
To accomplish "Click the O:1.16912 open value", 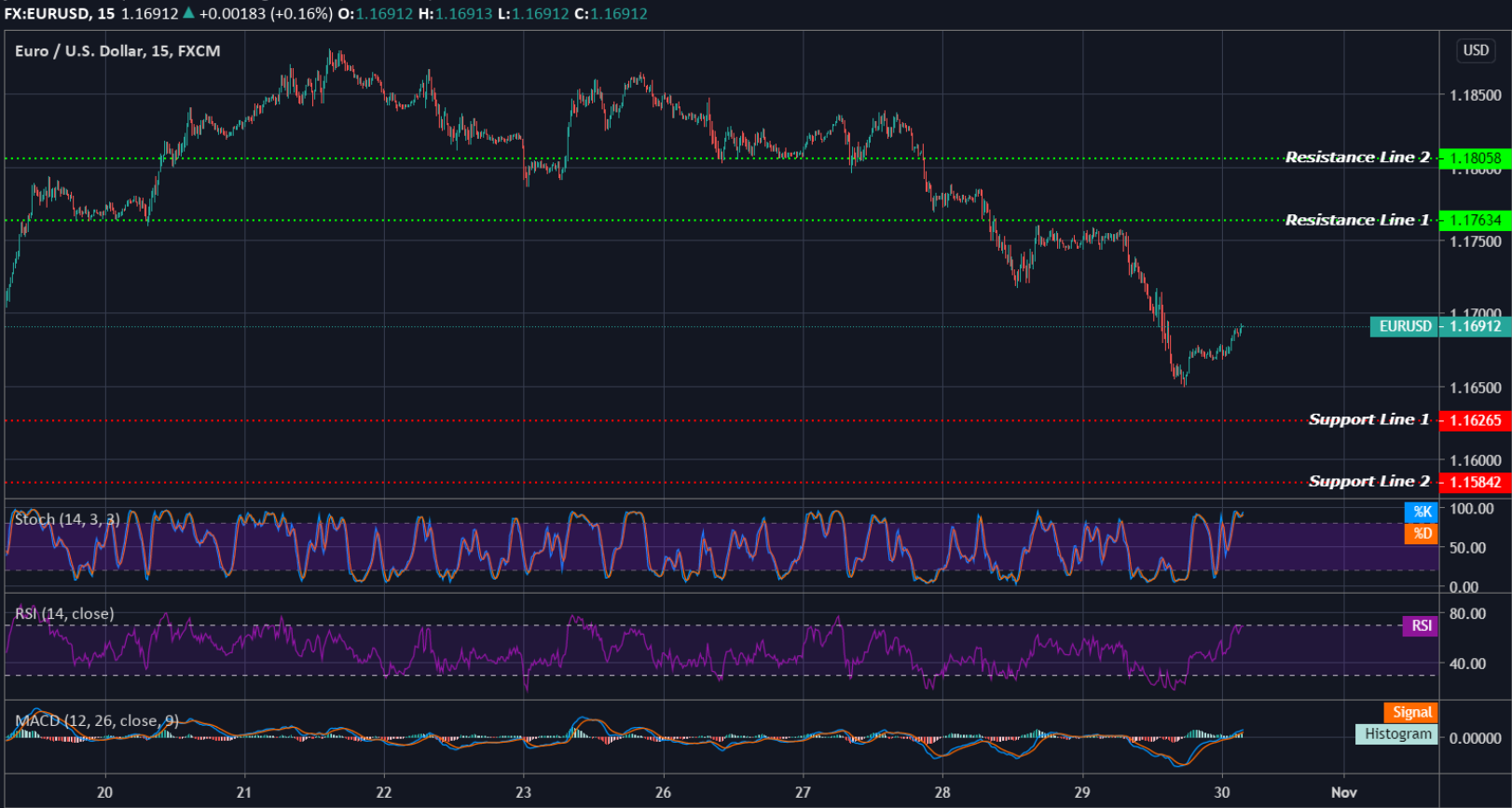I will click(375, 13).
